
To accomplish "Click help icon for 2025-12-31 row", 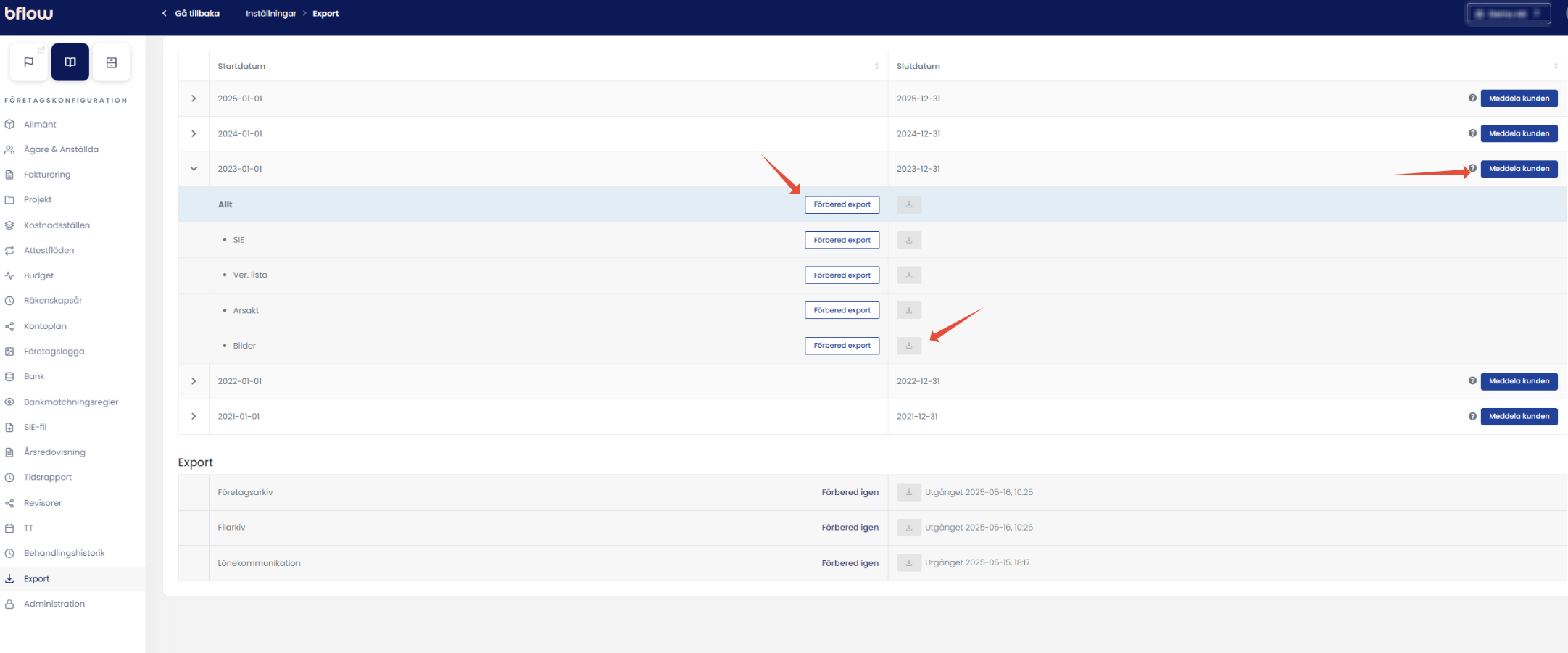I will point(1472,98).
